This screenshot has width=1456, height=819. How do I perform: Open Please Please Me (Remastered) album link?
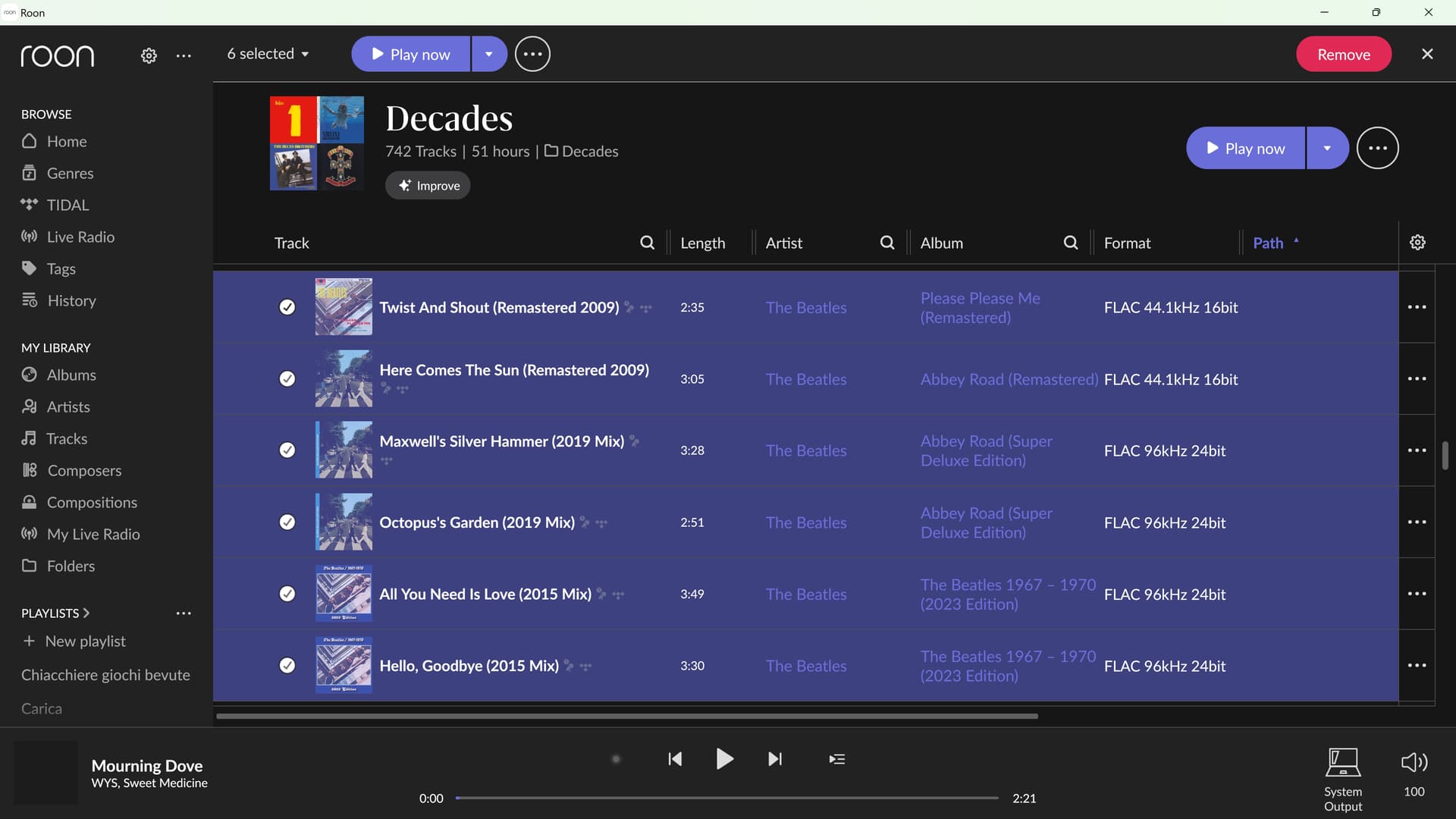coord(980,307)
